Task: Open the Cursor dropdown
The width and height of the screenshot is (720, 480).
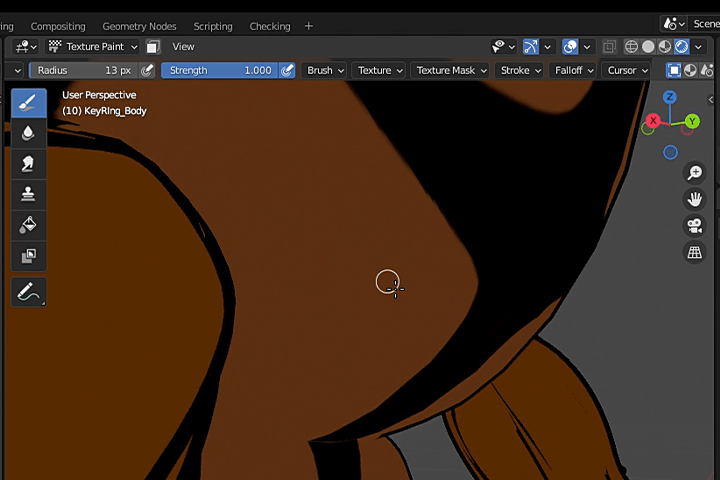Action: point(627,70)
